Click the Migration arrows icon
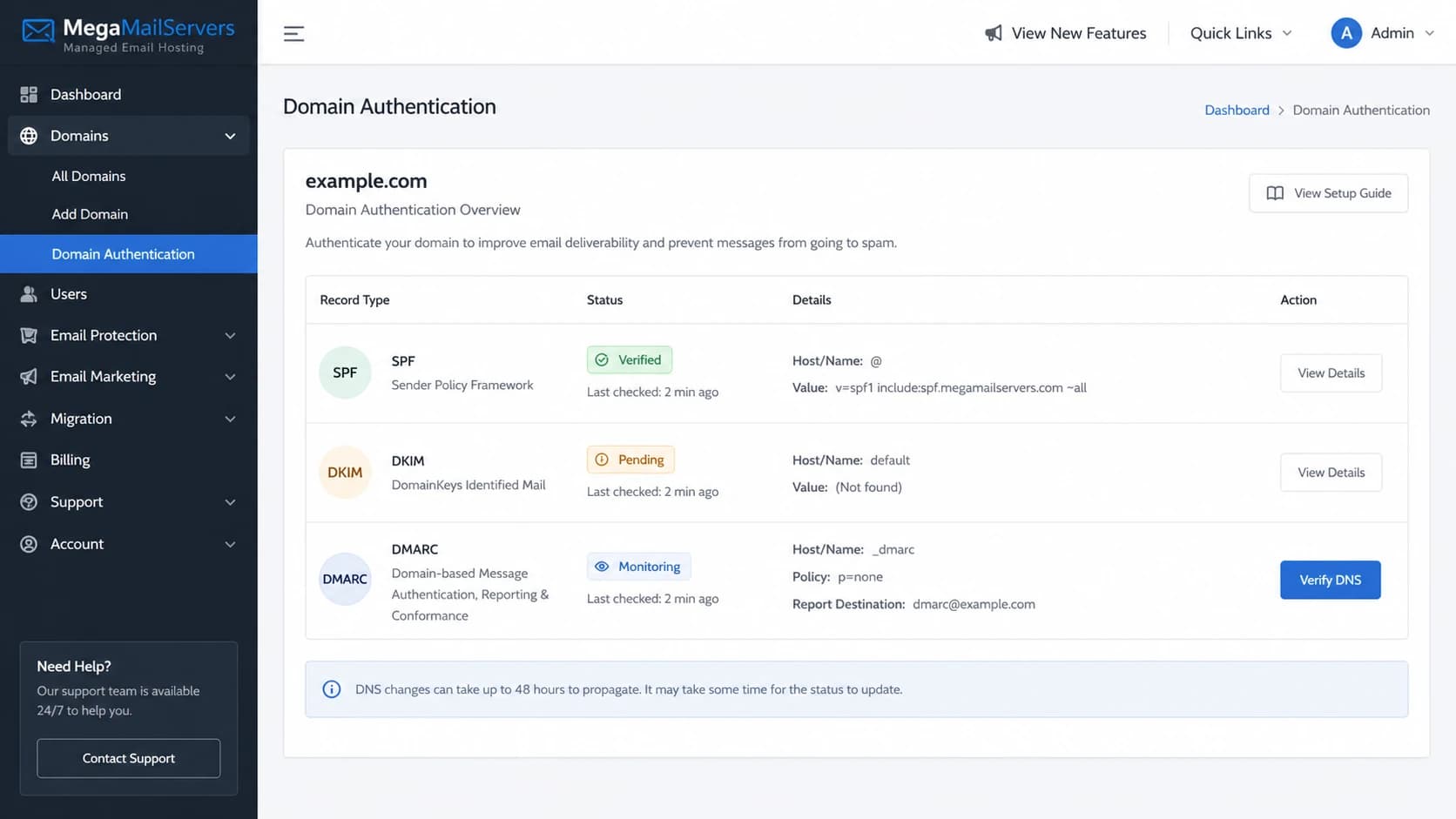The image size is (1456, 819). pos(29,419)
